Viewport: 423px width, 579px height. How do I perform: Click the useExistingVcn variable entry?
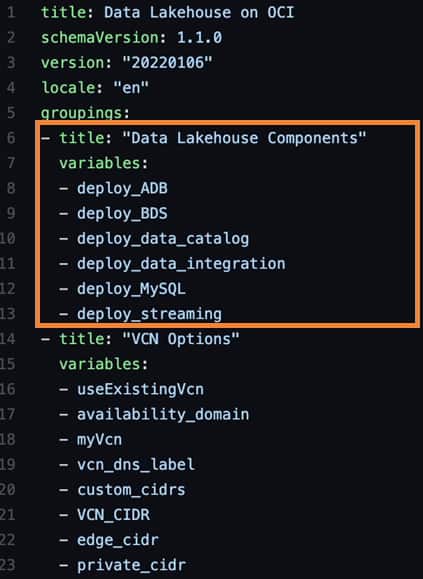click(140, 389)
